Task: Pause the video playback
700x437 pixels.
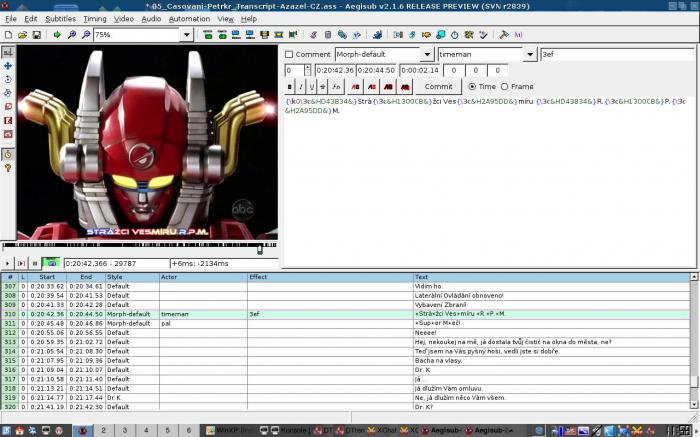Action: tap(35, 263)
